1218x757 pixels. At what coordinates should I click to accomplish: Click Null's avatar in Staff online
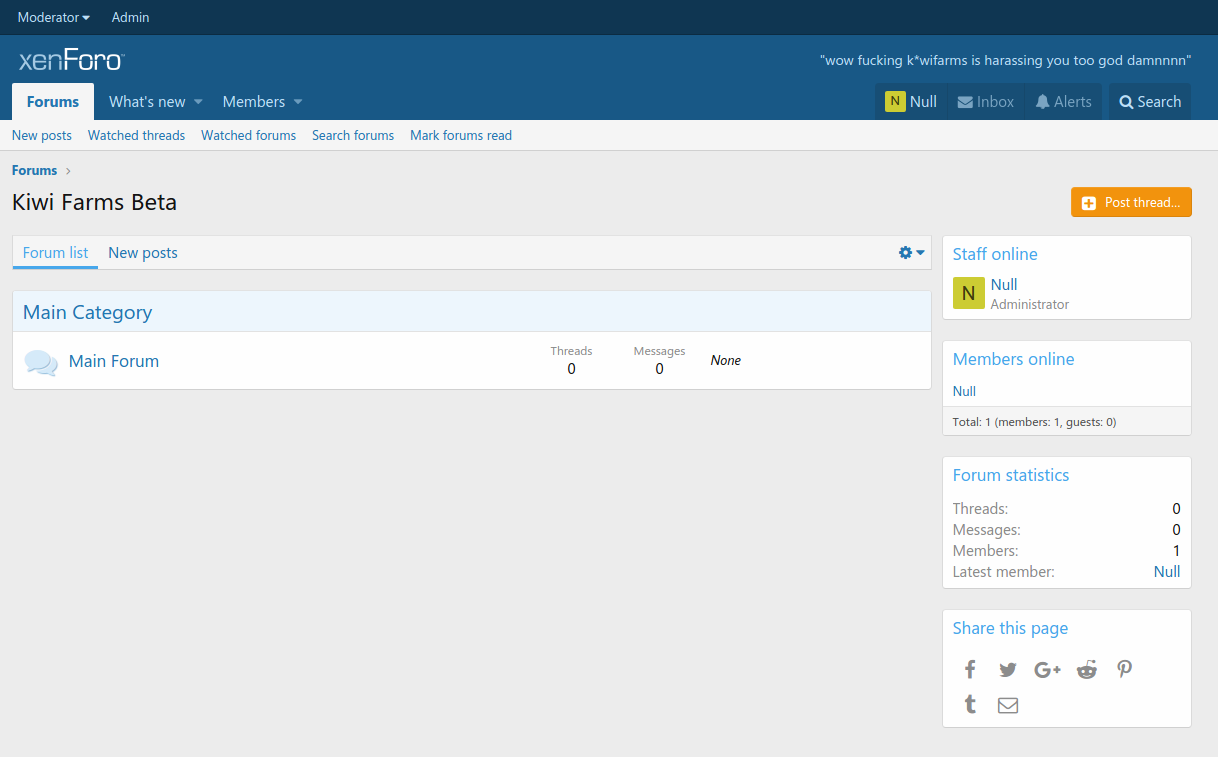click(x=968, y=293)
